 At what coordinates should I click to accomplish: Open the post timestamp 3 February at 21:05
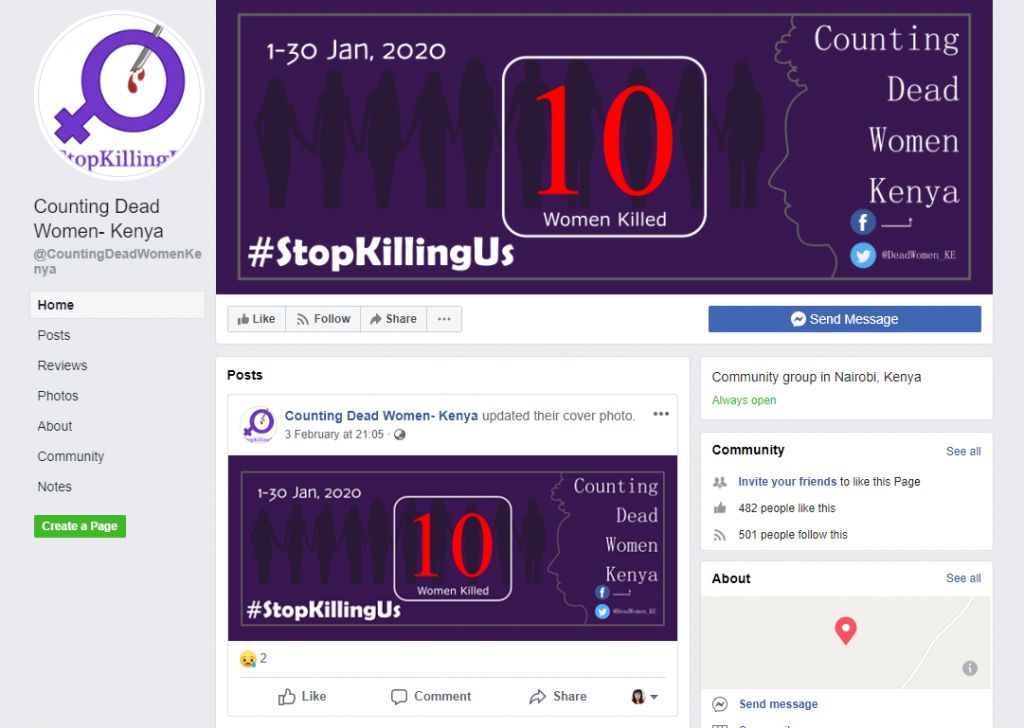click(334, 435)
